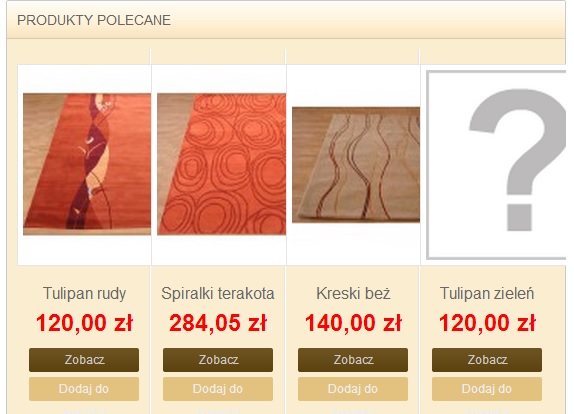
Task: Open the Tulipan rudy rug image
Action: tap(87, 164)
